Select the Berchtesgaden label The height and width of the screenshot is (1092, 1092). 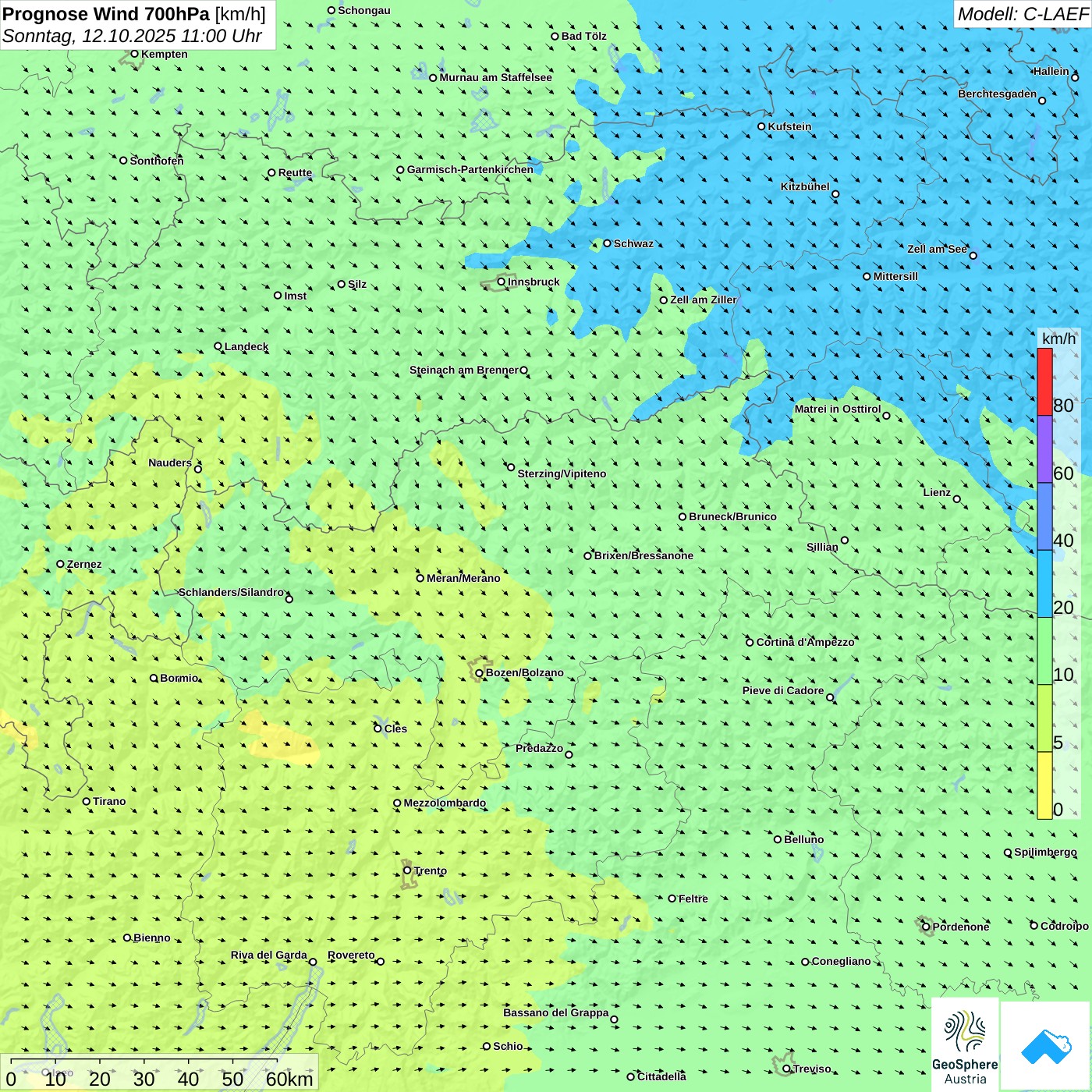coord(998,94)
